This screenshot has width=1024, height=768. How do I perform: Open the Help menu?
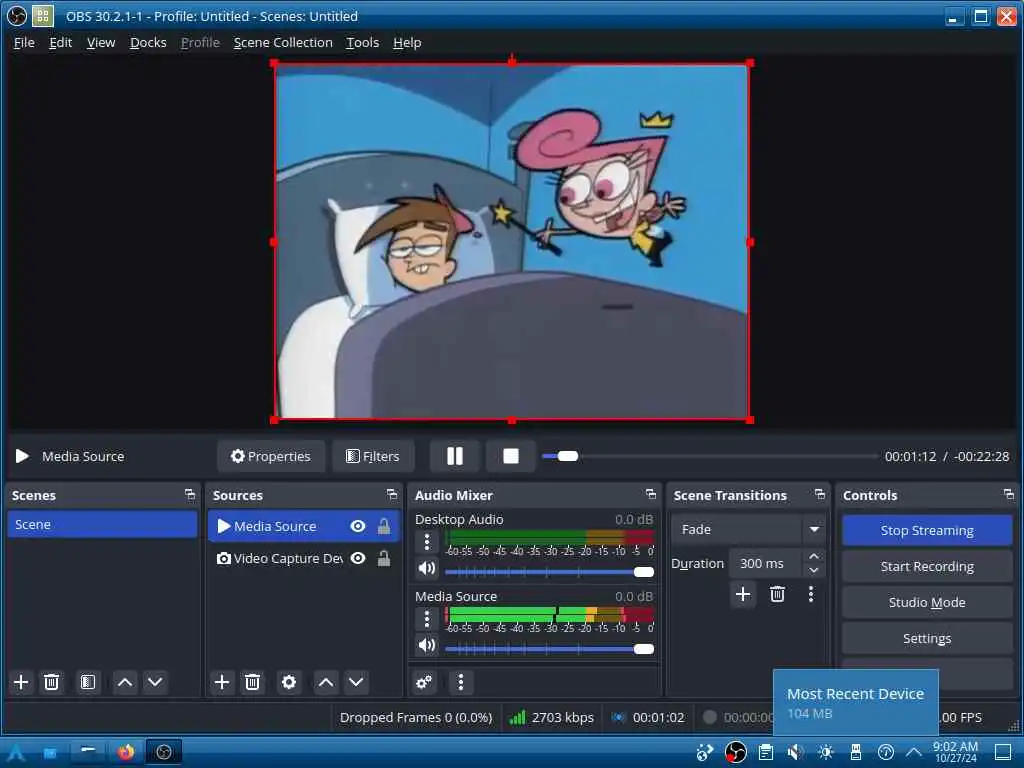point(407,42)
